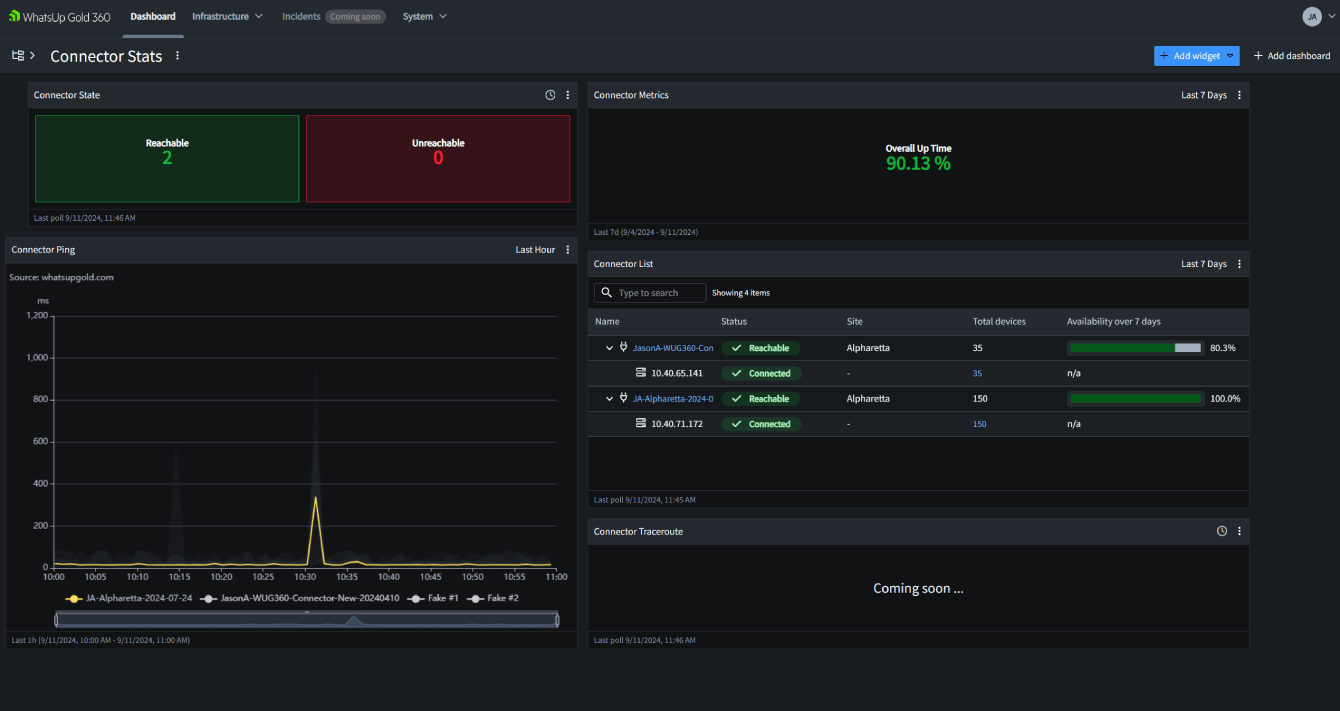Click server icon next to 10.40.65.141
This screenshot has width=1340, height=711.
click(641, 373)
